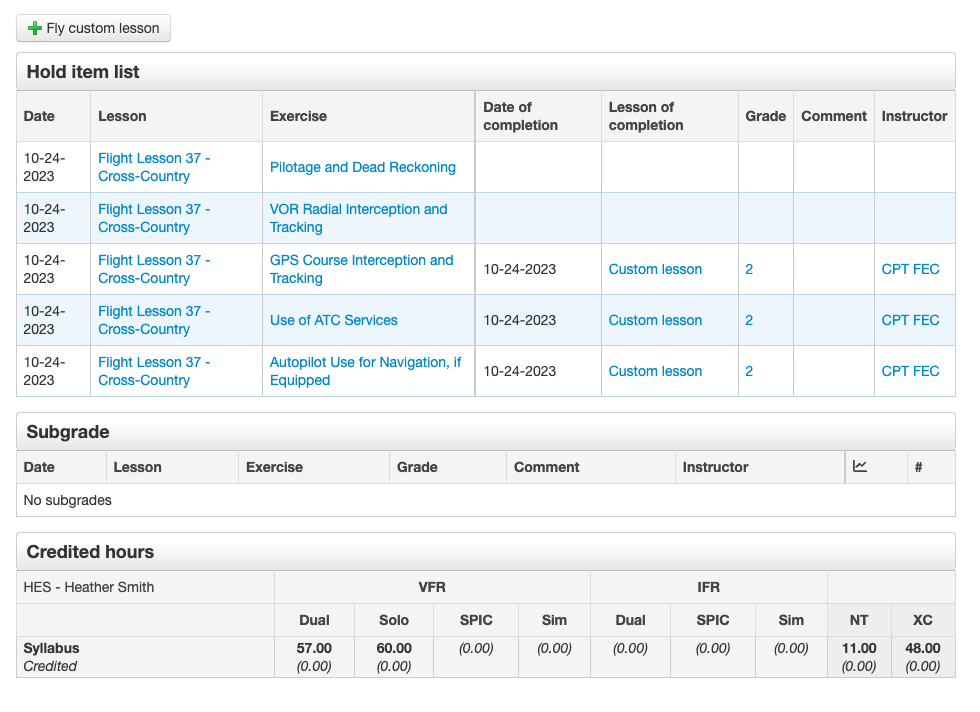Click the chart icon in Subgrade header
This screenshot has height=712, width=980.
tap(860, 466)
